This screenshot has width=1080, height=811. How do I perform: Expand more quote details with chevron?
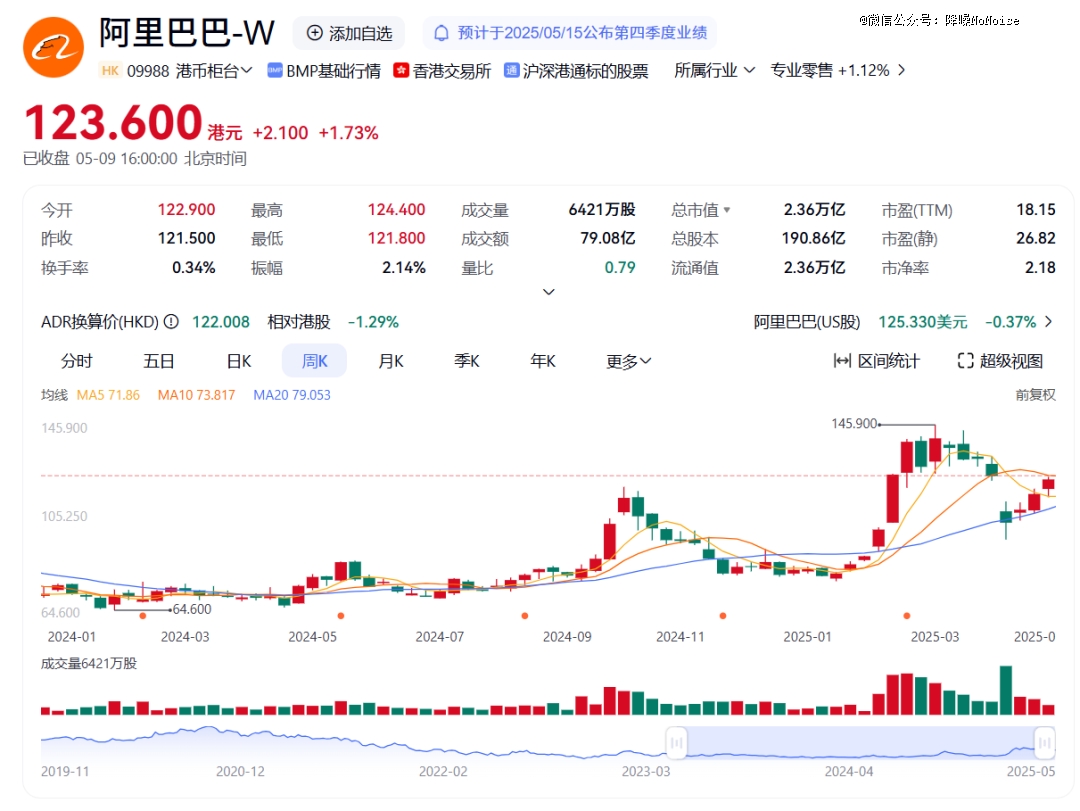click(548, 292)
